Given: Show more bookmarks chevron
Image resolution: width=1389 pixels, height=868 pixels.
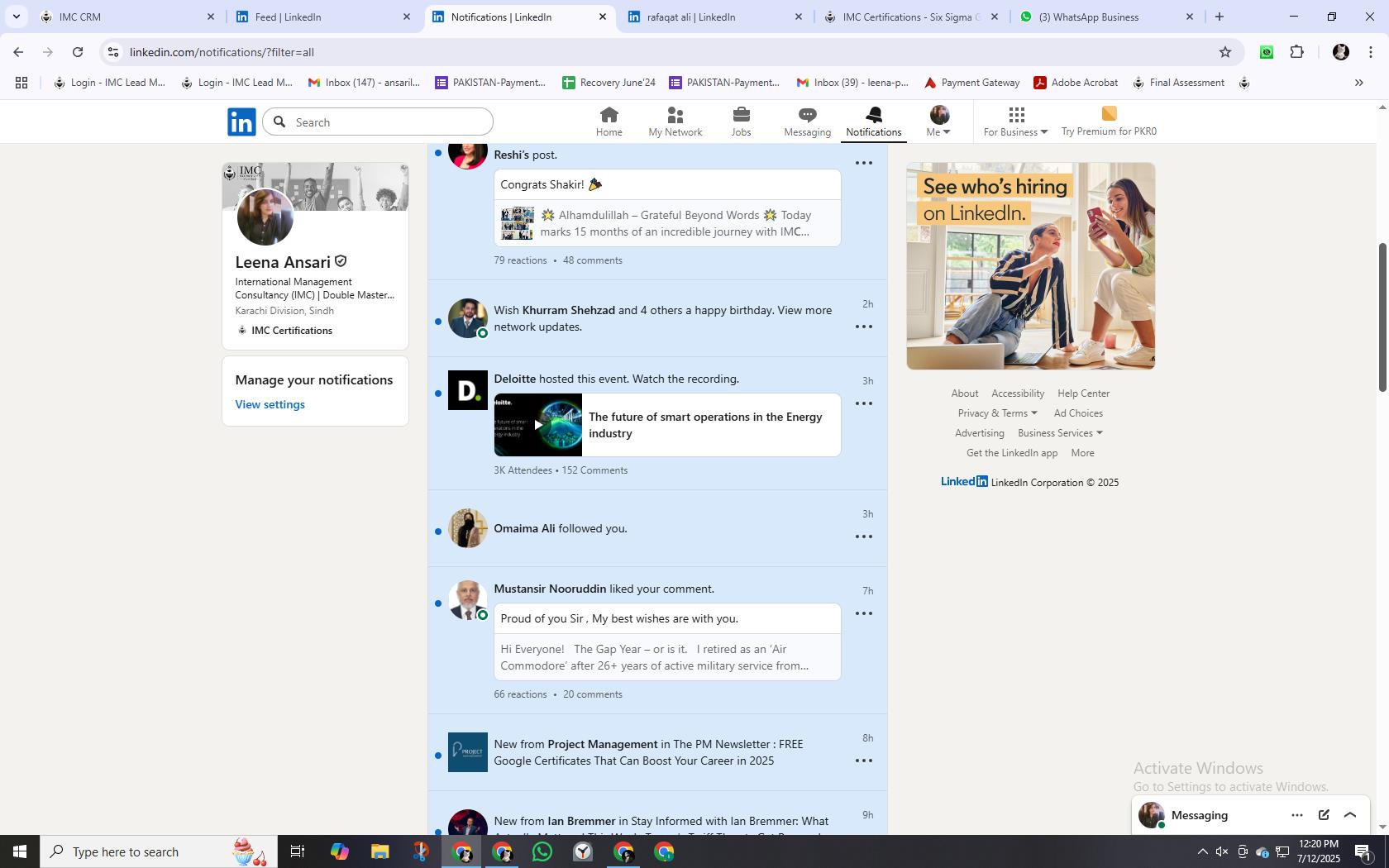Looking at the screenshot, I should [1358, 83].
